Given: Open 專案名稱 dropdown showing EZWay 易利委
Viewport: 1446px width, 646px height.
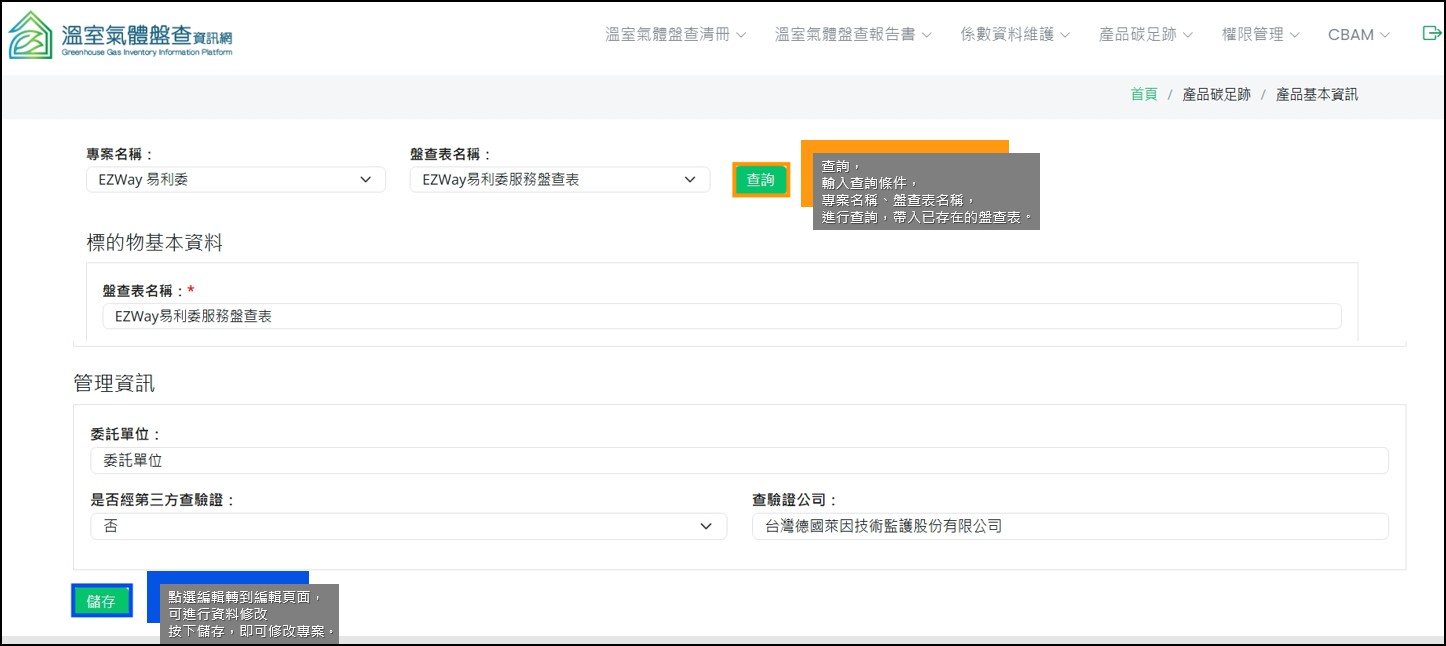Looking at the screenshot, I should point(236,180).
